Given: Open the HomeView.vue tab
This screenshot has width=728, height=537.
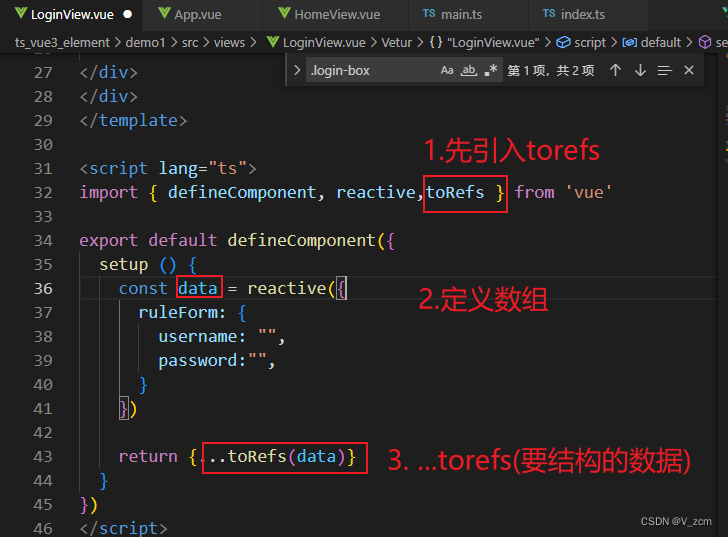Looking at the screenshot, I should [x=337, y=14].
